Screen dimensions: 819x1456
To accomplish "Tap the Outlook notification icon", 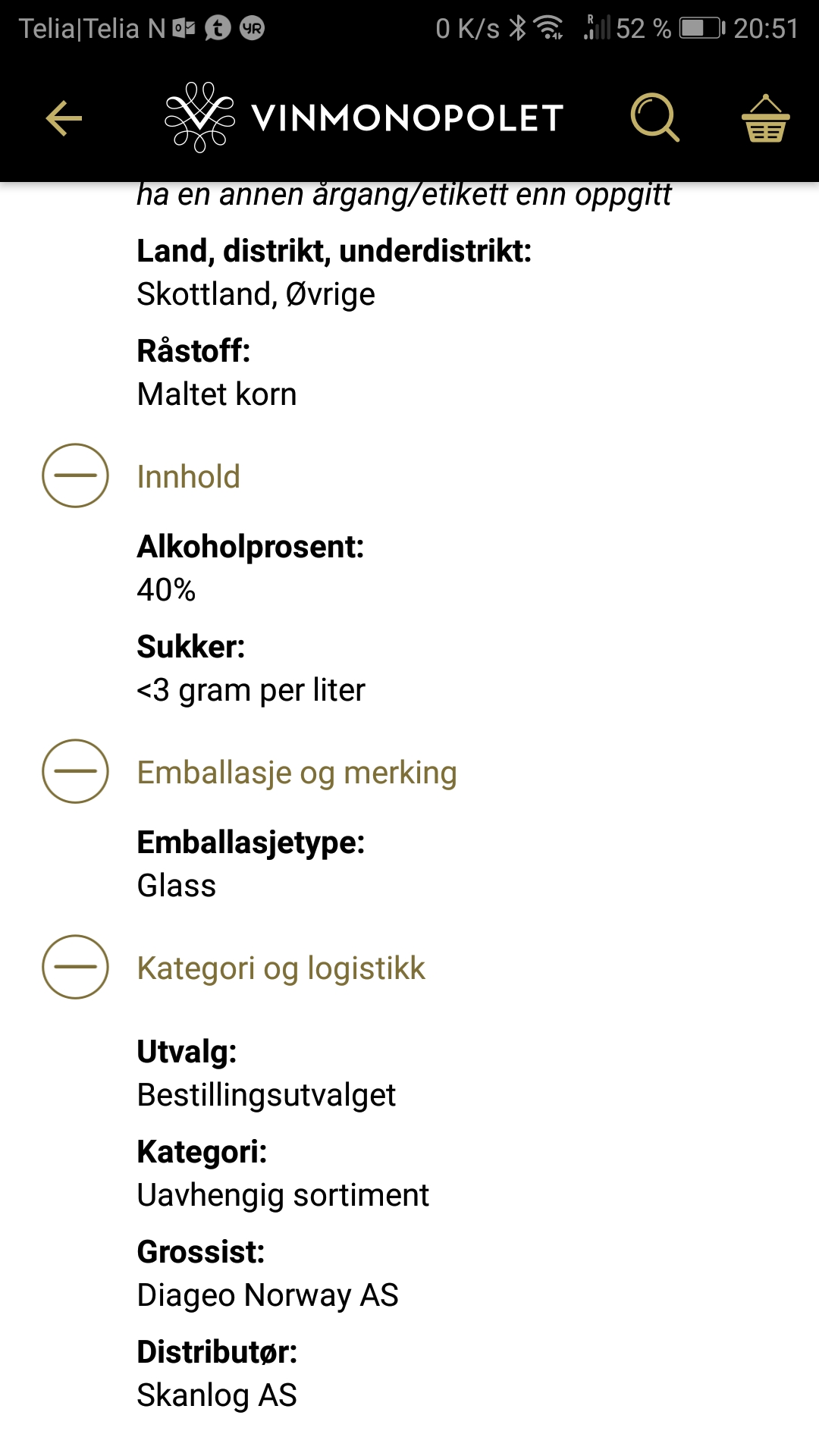I will pos(184,29).
